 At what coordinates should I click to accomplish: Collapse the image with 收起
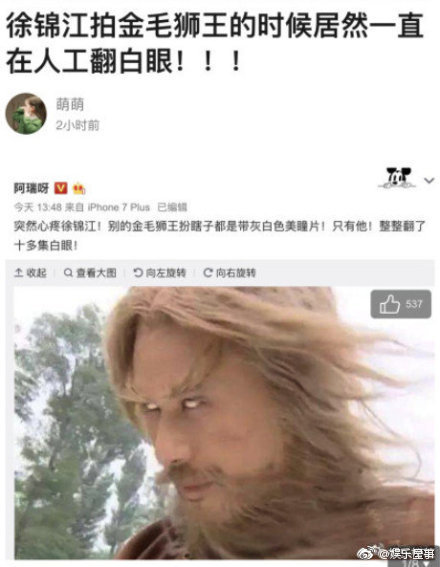pyautogui.click(x=30, y=273)
